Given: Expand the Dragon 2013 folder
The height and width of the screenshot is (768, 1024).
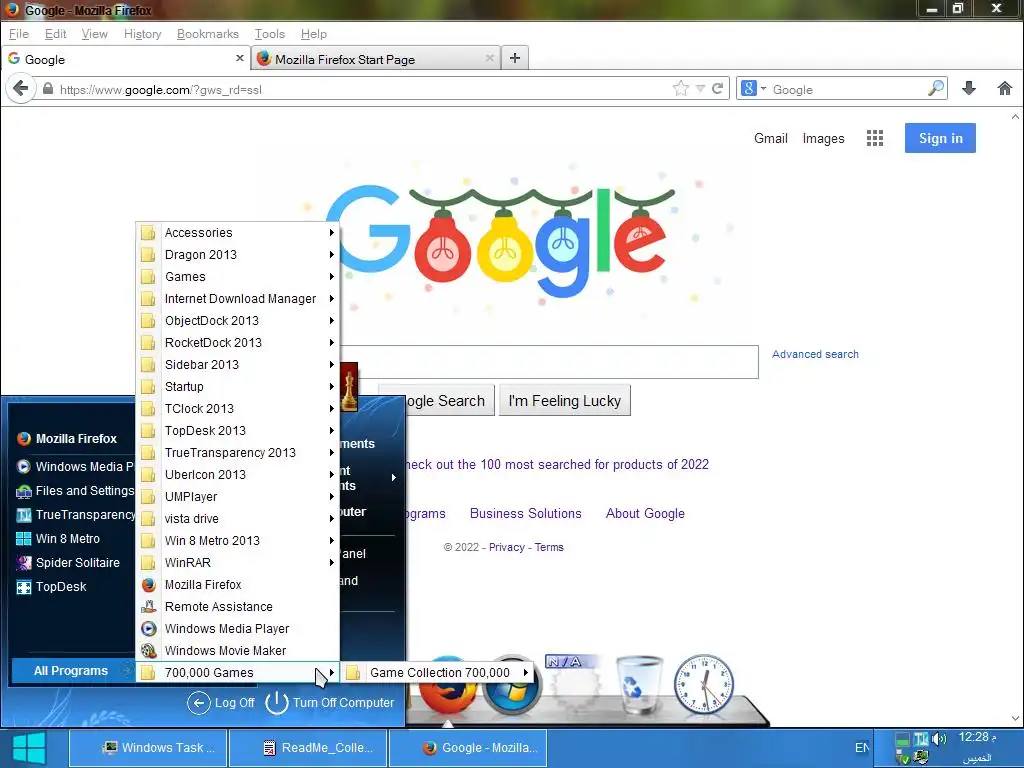Looking at the screenshot, I should tap(238, 255).
